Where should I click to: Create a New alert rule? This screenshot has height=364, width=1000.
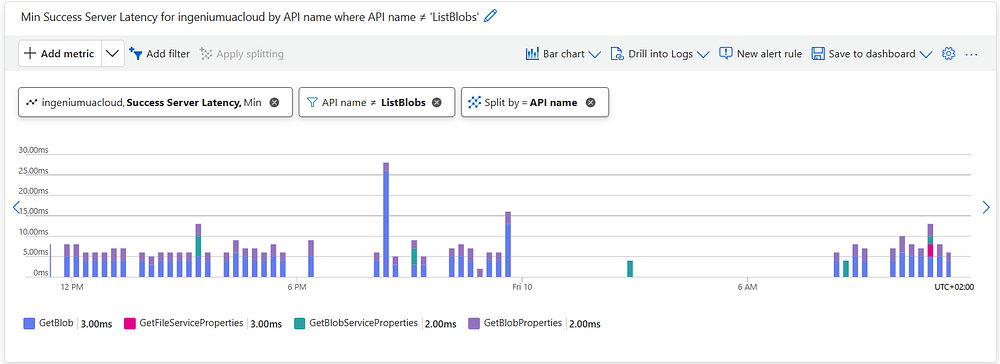(x=760, y=54)
